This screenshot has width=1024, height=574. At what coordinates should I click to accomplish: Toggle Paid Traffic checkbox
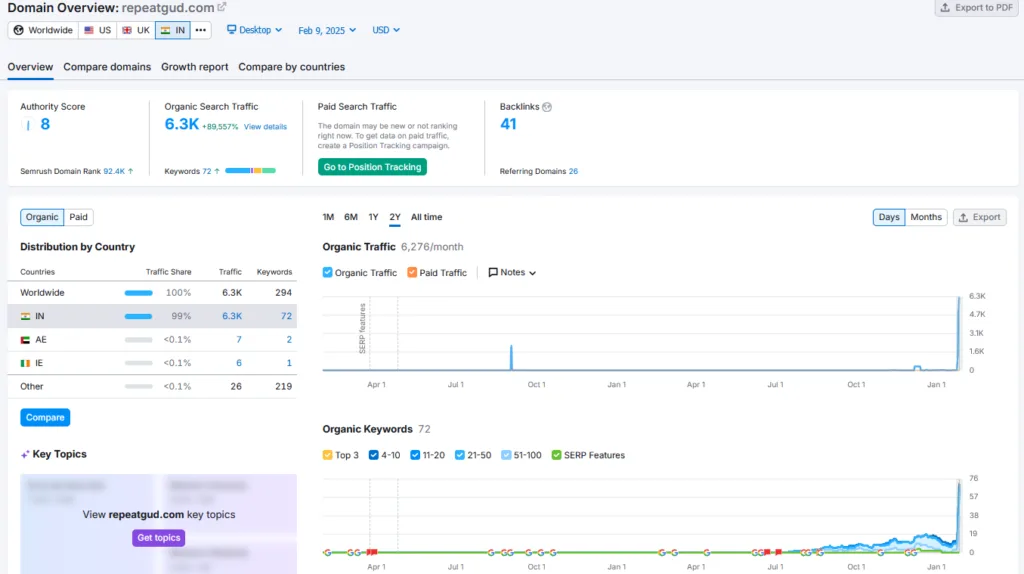click(412, 272)
